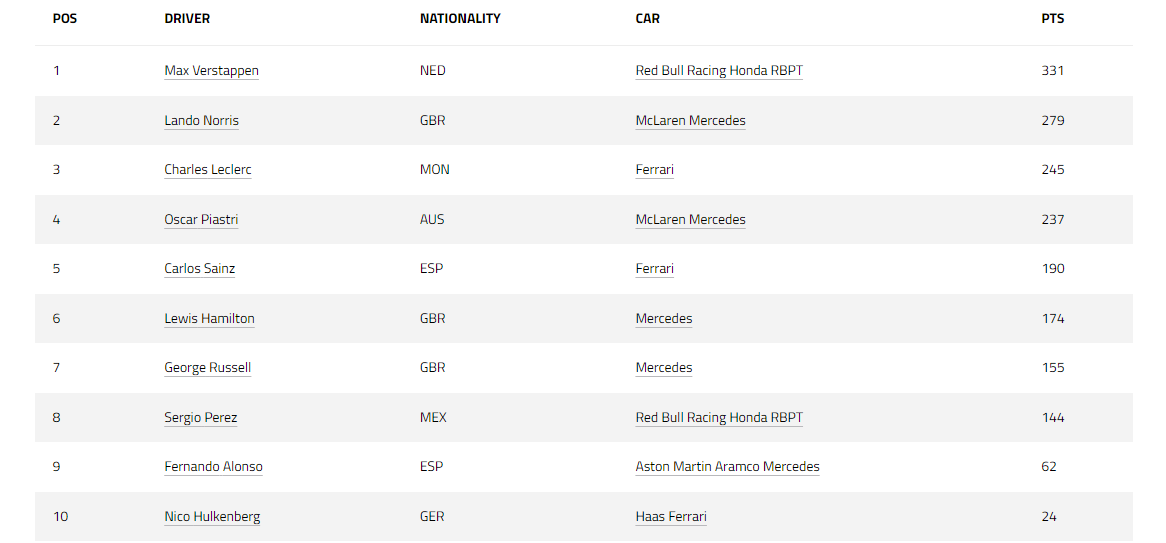Image resolution: width=1166 pixels, height=543 pixels.
Task: Click the Carlos Sainz driver name
Action: pyautogui.click(x=199, y=269)
